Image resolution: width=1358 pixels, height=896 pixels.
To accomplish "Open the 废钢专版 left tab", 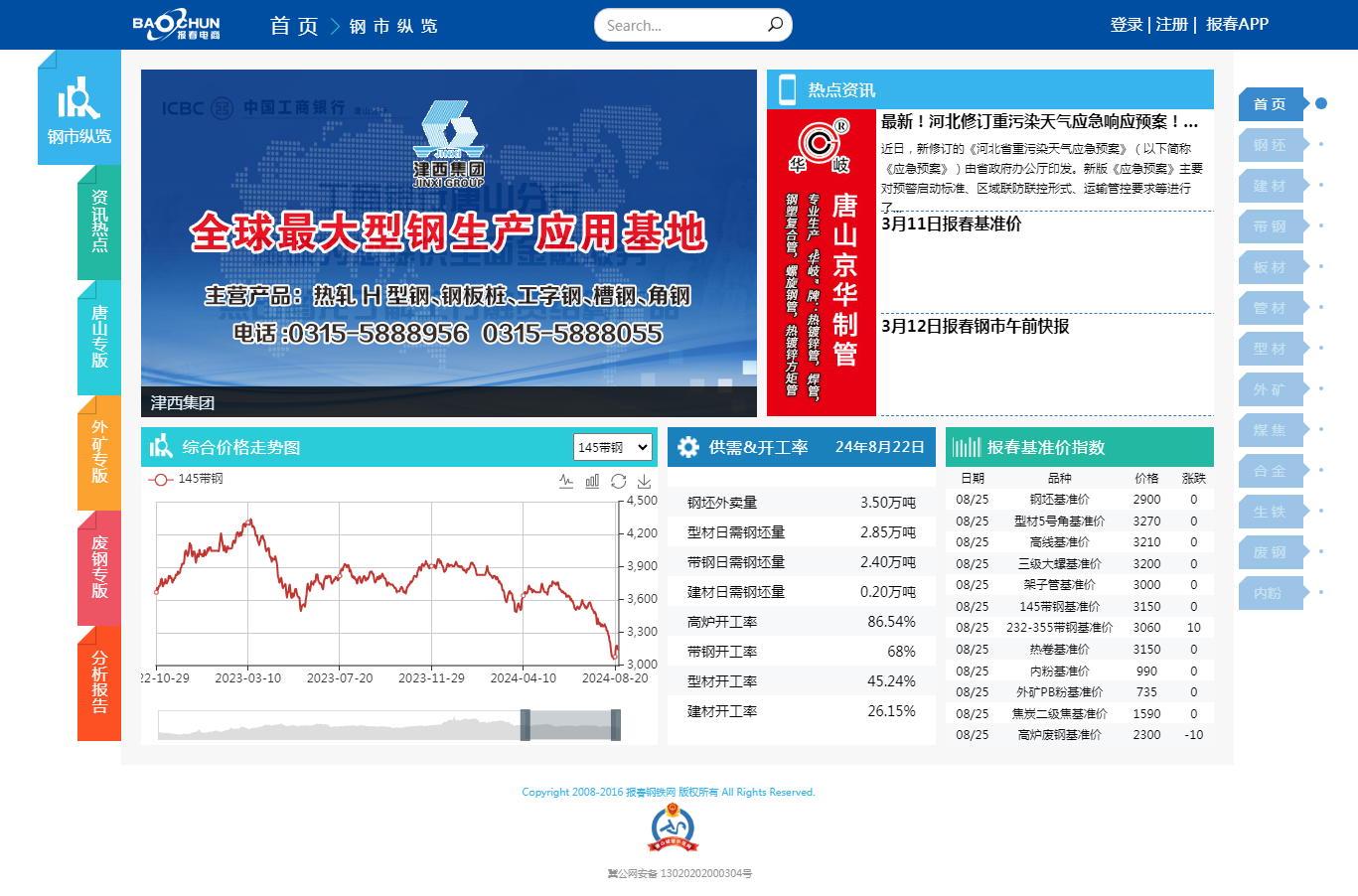I will [x=99, y=567].
